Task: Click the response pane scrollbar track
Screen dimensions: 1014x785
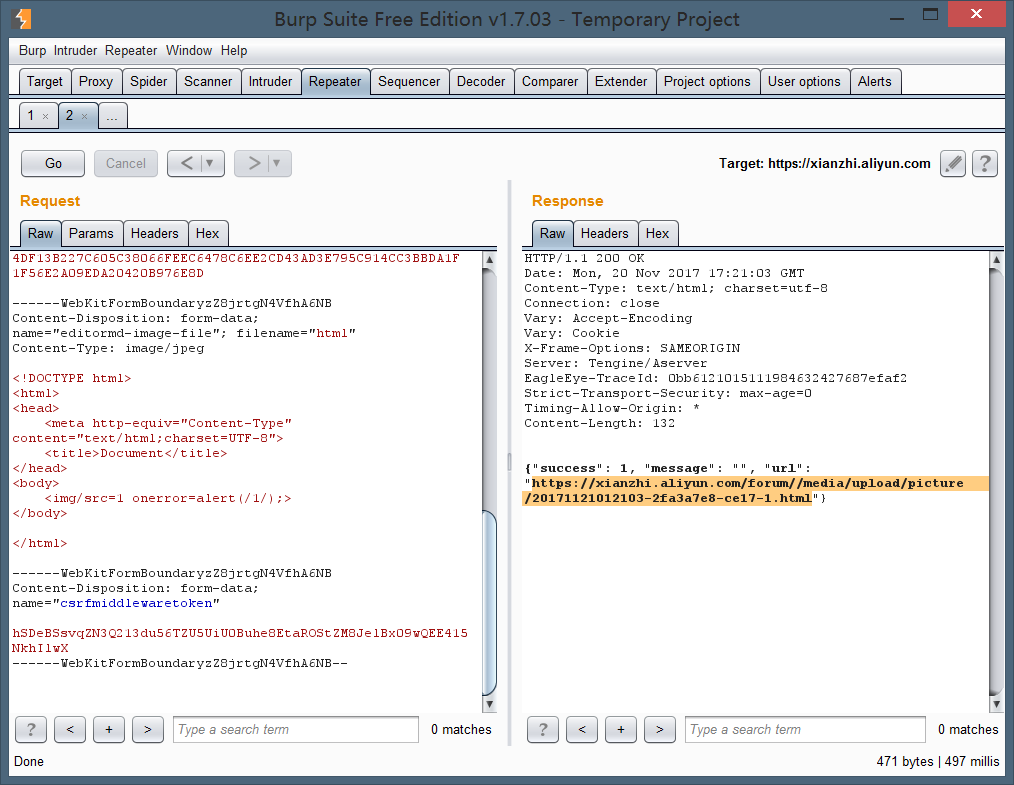Action: [997, 482]
